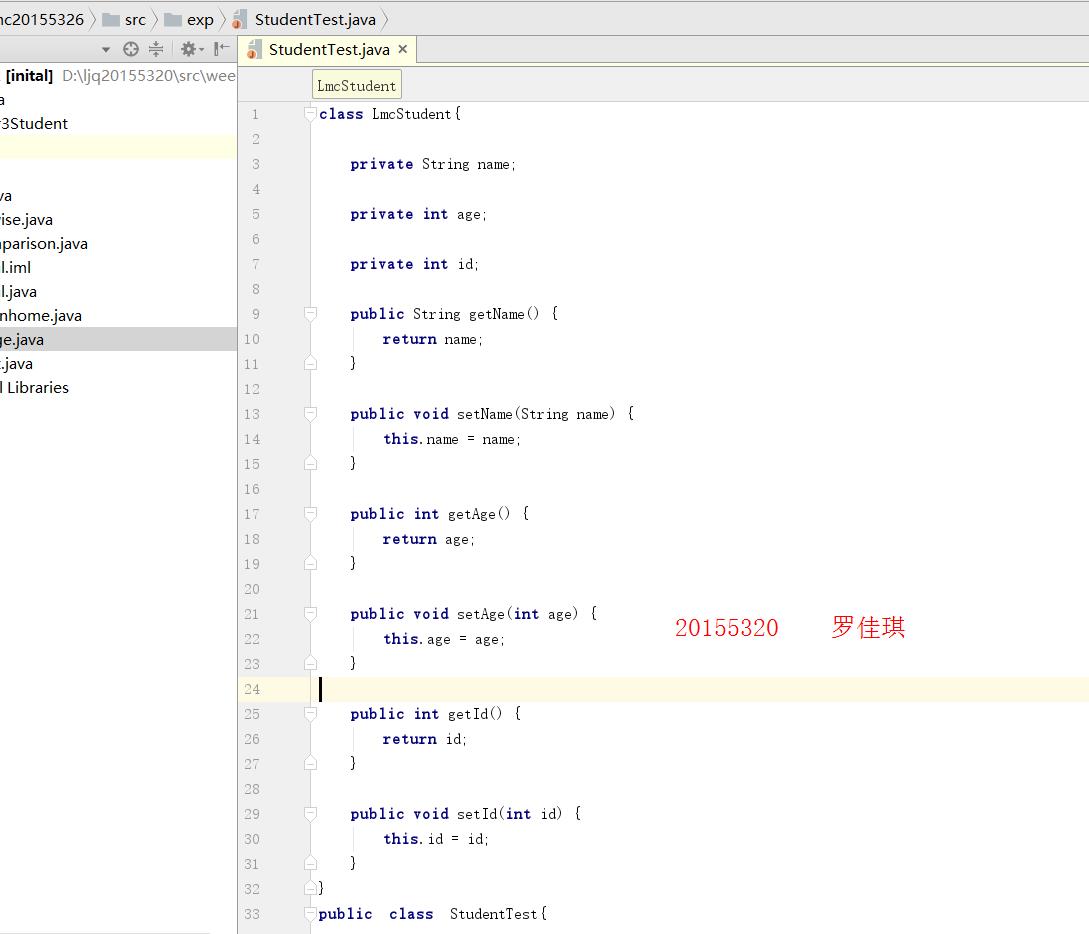Click line number 24 in gutter
The height and width of the screenshot is (934, 1089).
[x=252, y=690]
